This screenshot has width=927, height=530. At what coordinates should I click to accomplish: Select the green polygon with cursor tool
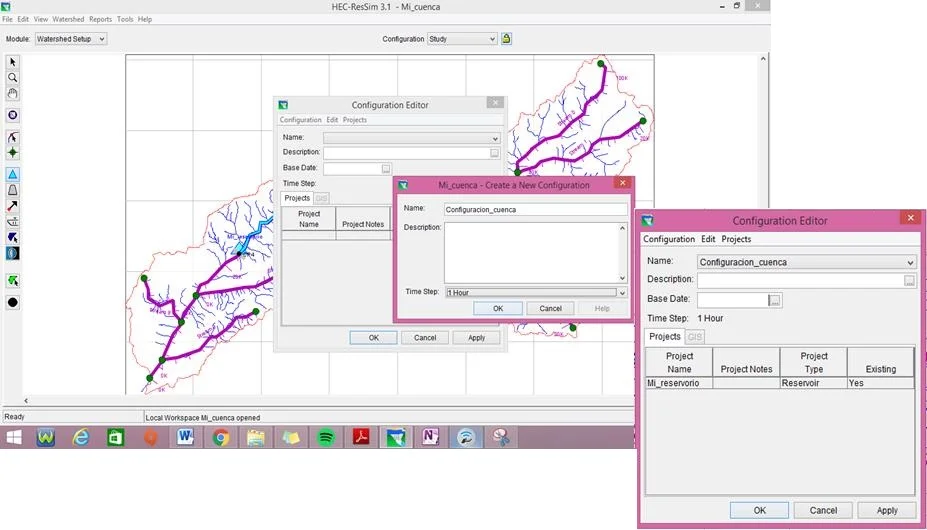pyautogui.click(x=12, y=280)
